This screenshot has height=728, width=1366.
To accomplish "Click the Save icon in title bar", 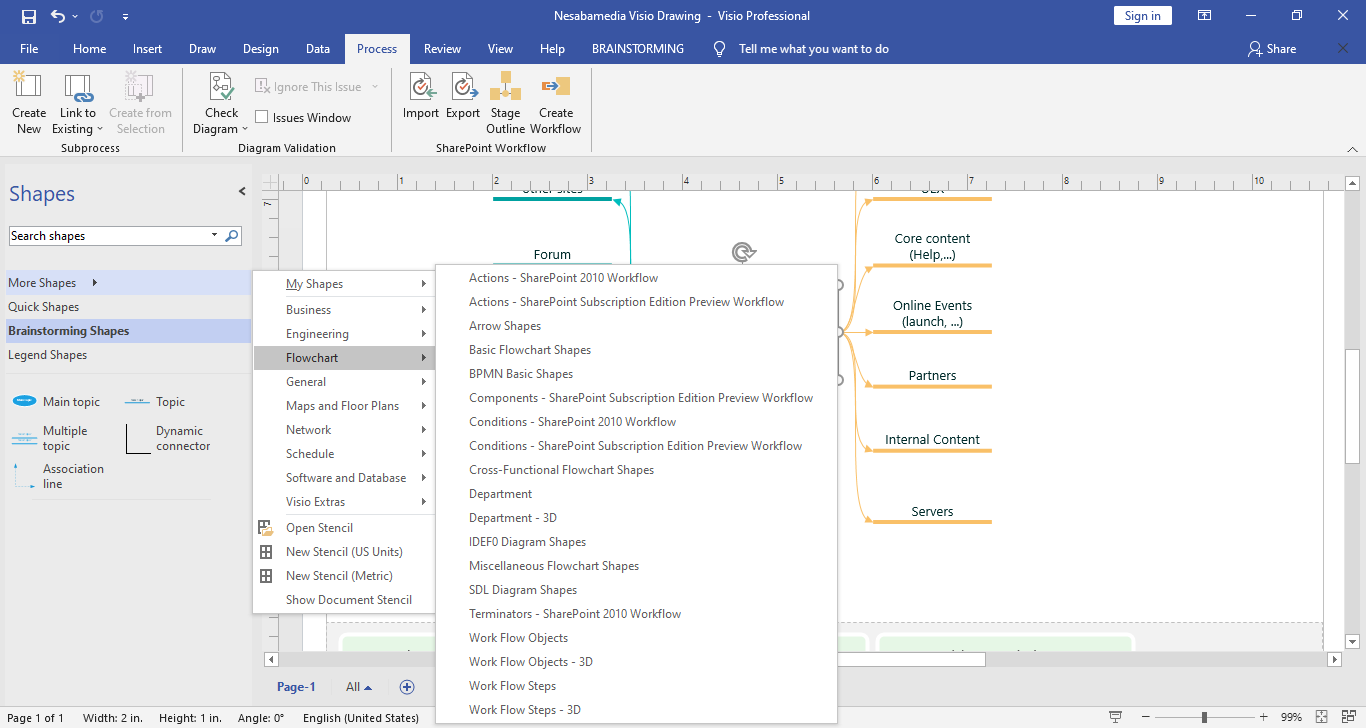I will pos(29,16).
